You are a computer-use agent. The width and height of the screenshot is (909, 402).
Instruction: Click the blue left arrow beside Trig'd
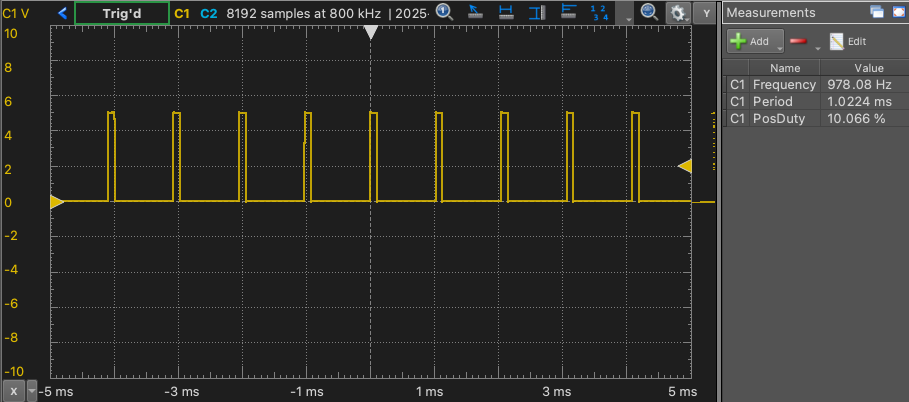pyautogui.click(x=63, y=13)
